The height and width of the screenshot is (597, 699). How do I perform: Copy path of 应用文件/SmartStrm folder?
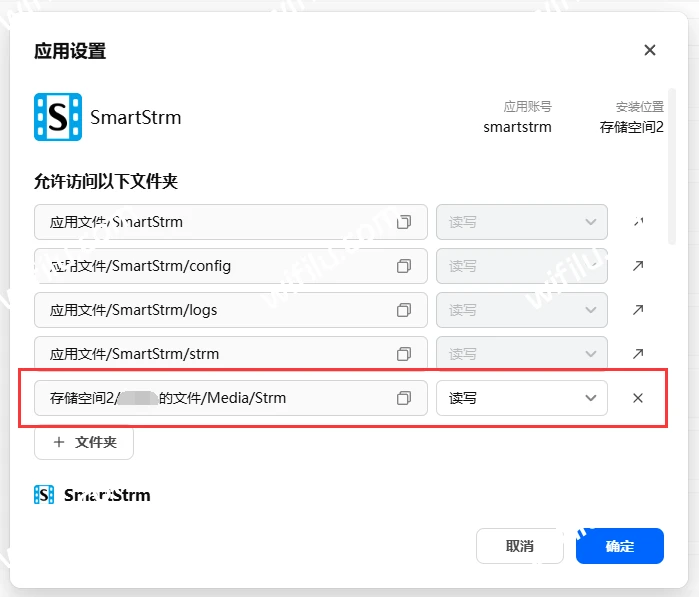(x=404, y=222)
